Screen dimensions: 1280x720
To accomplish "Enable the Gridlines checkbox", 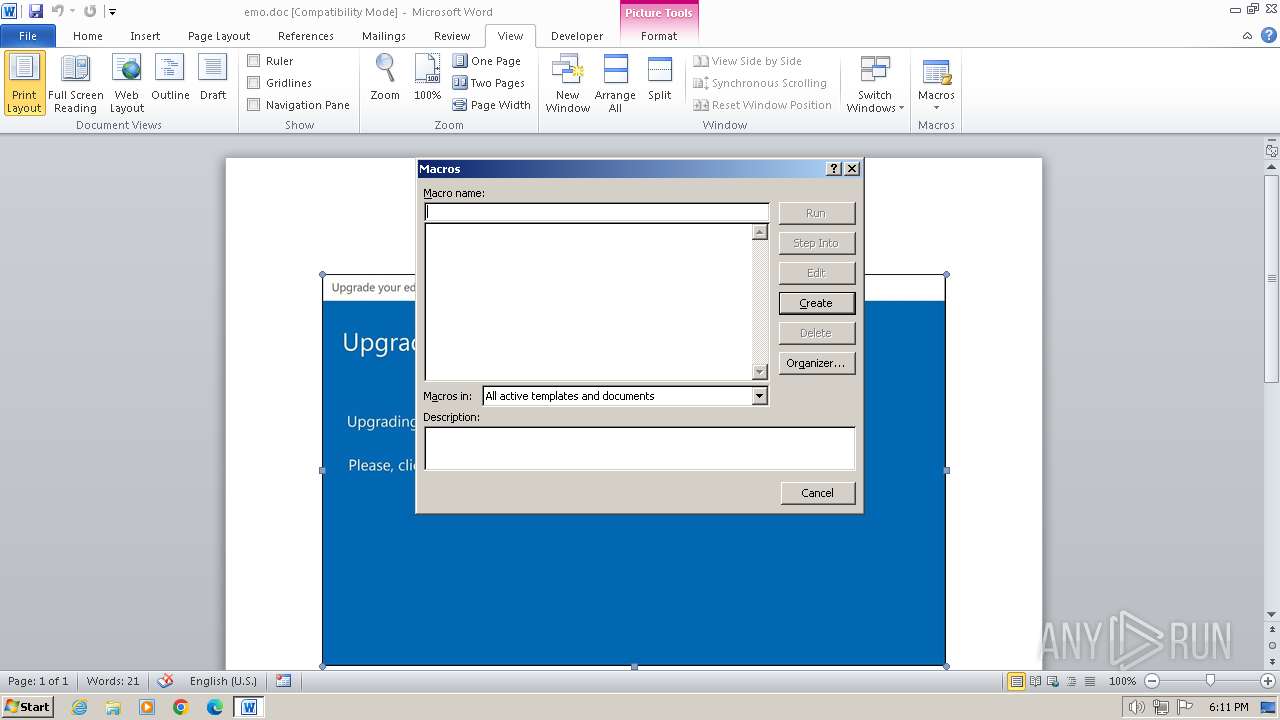I will [x=254, y=83].
